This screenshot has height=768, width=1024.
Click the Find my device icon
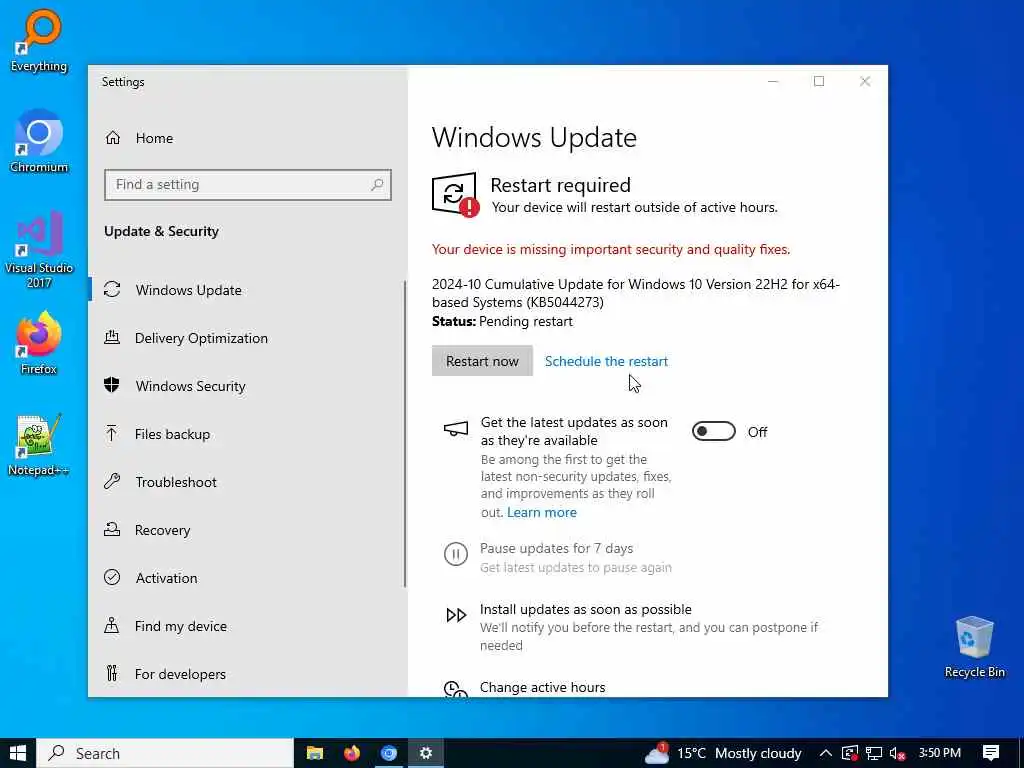click(112, 626)
